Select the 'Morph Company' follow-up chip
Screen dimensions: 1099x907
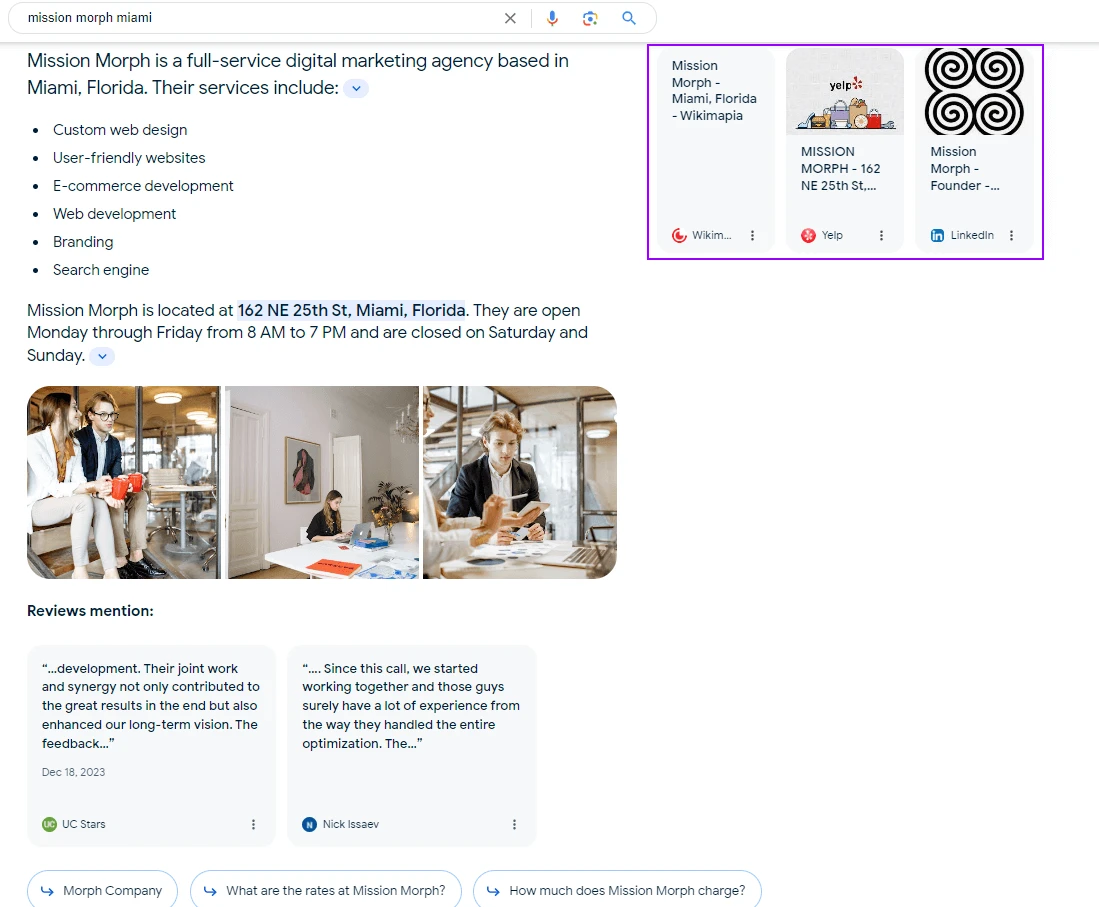[x=102, y=890]
